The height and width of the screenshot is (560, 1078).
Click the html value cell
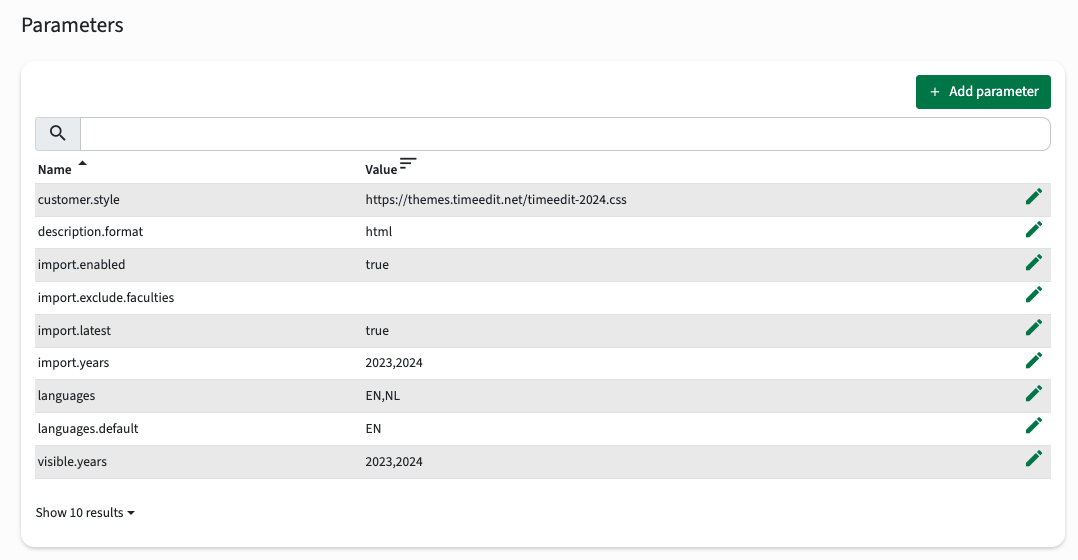[x=379, y=232]
